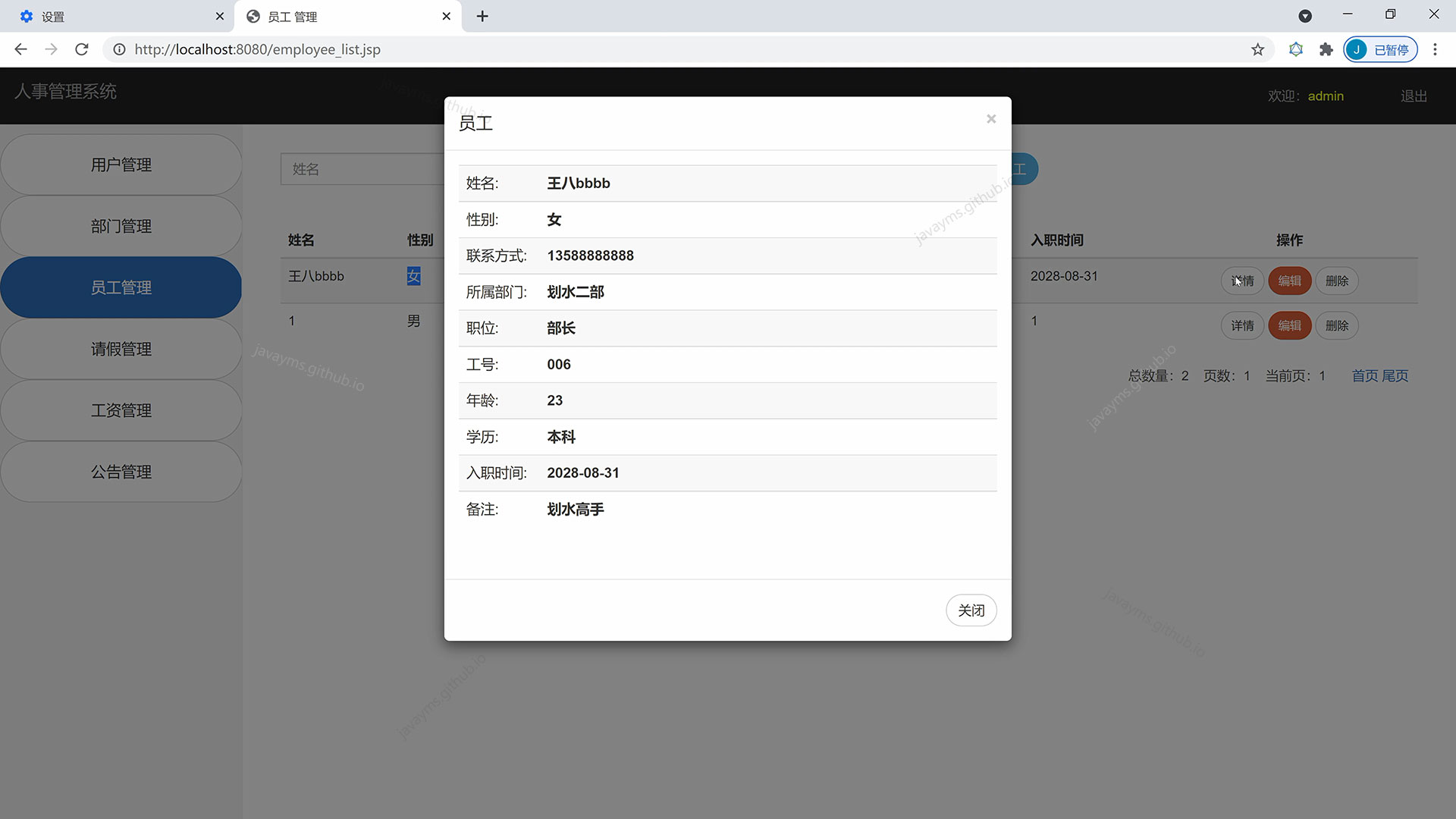1456x819 pixels.
Task: Open Chrome three-dot menu
Action: 1435,49
